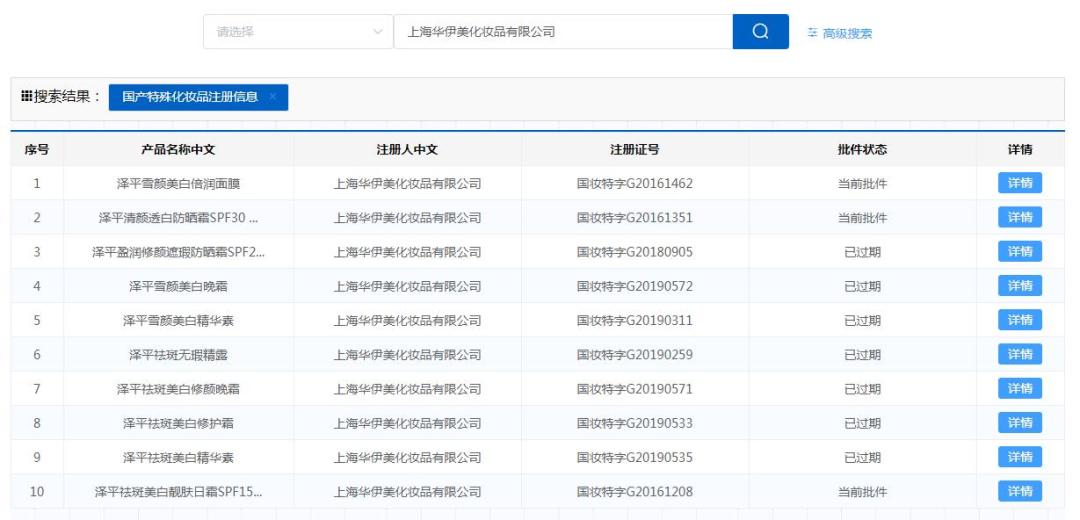This screenshot has width=1080, height=520.
Task: Click the dropdown chevron arrow beside 请选择
Action: 377,32
